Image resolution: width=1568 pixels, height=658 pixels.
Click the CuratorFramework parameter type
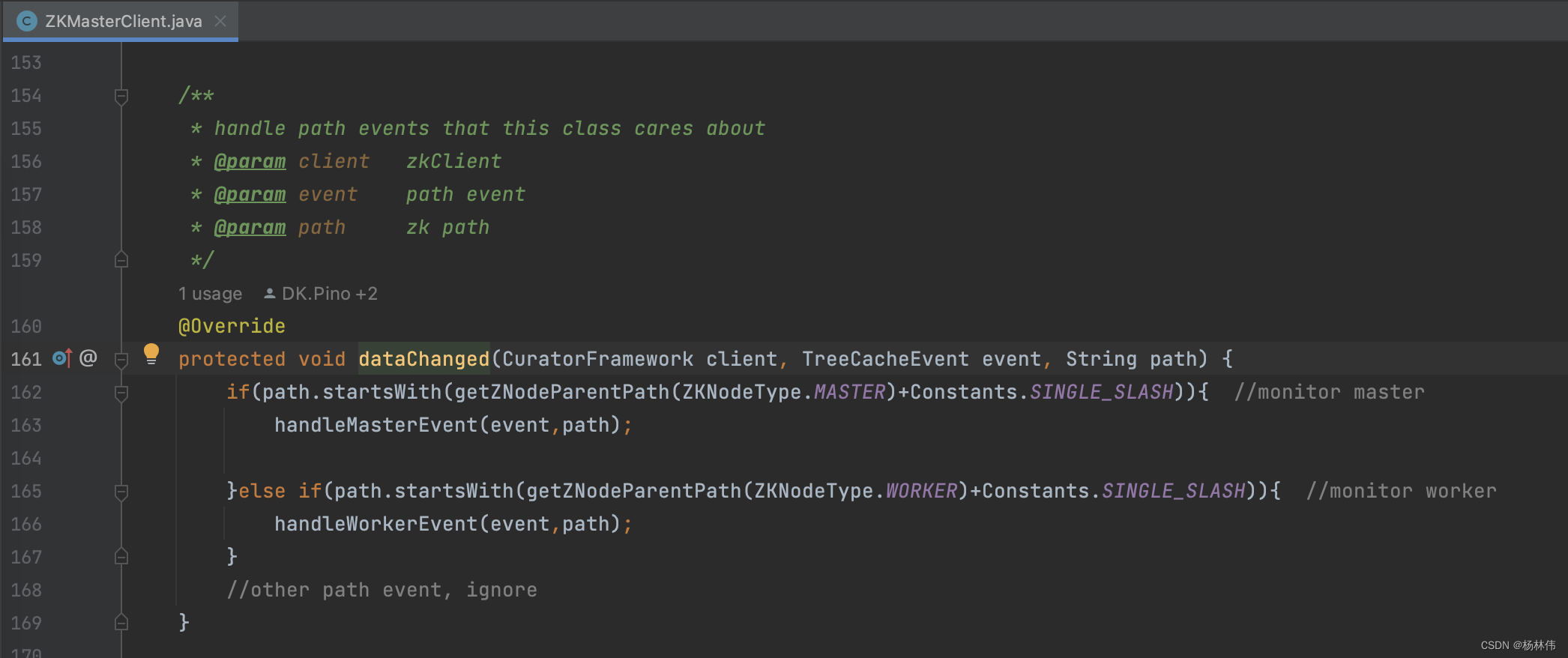coord(597,359)
